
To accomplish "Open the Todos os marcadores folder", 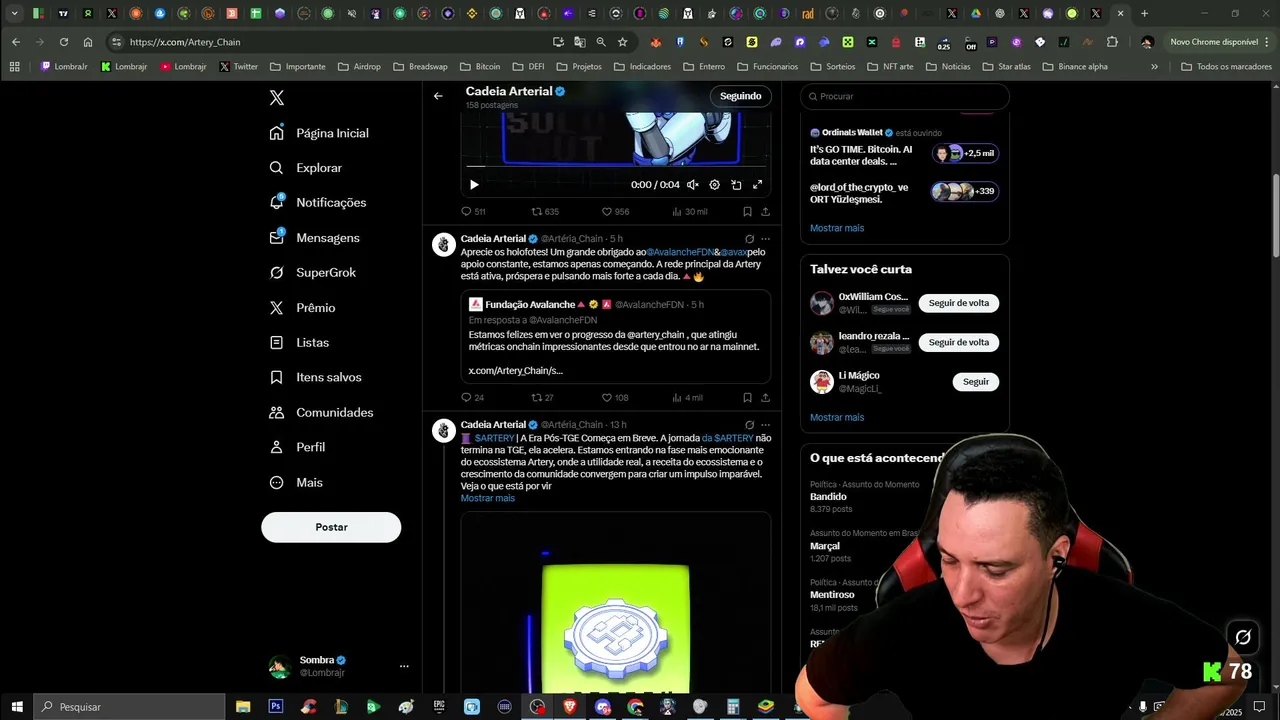I will pyautogui.click(x=1226, y=67).
